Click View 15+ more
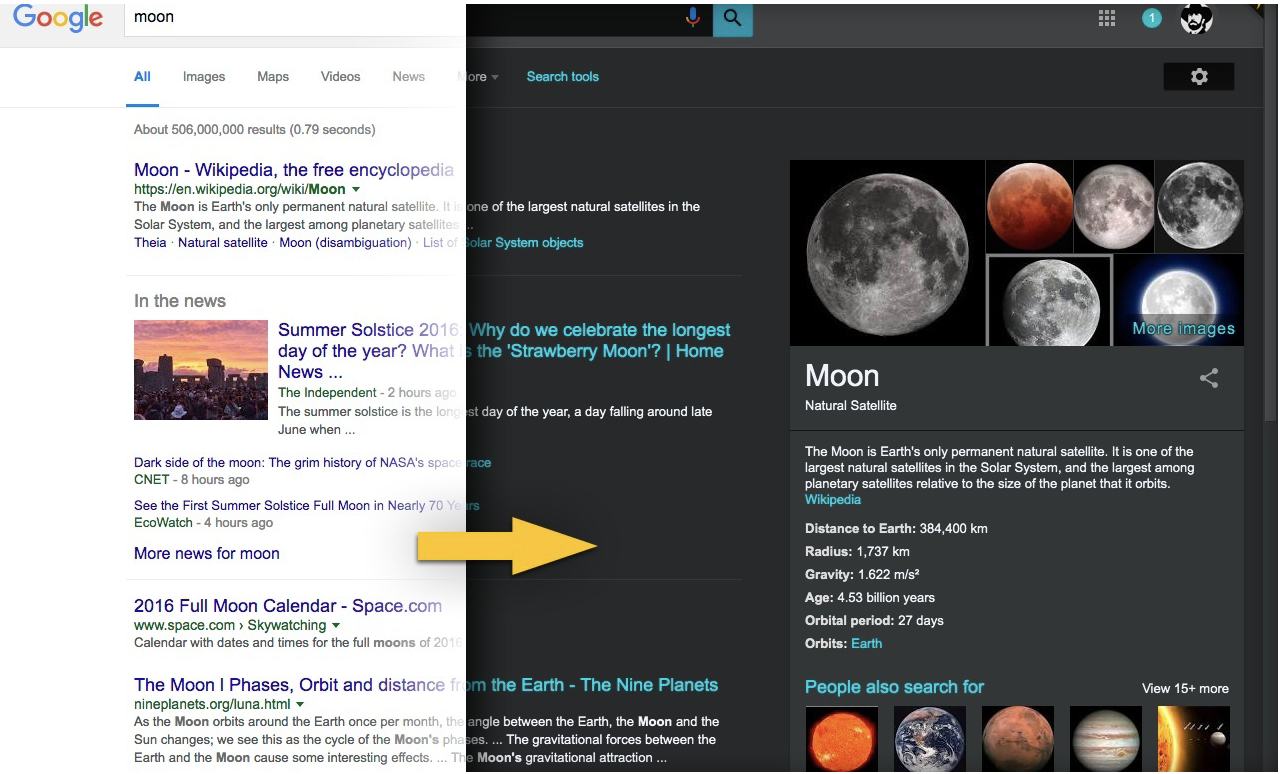 pos(1185,688)
